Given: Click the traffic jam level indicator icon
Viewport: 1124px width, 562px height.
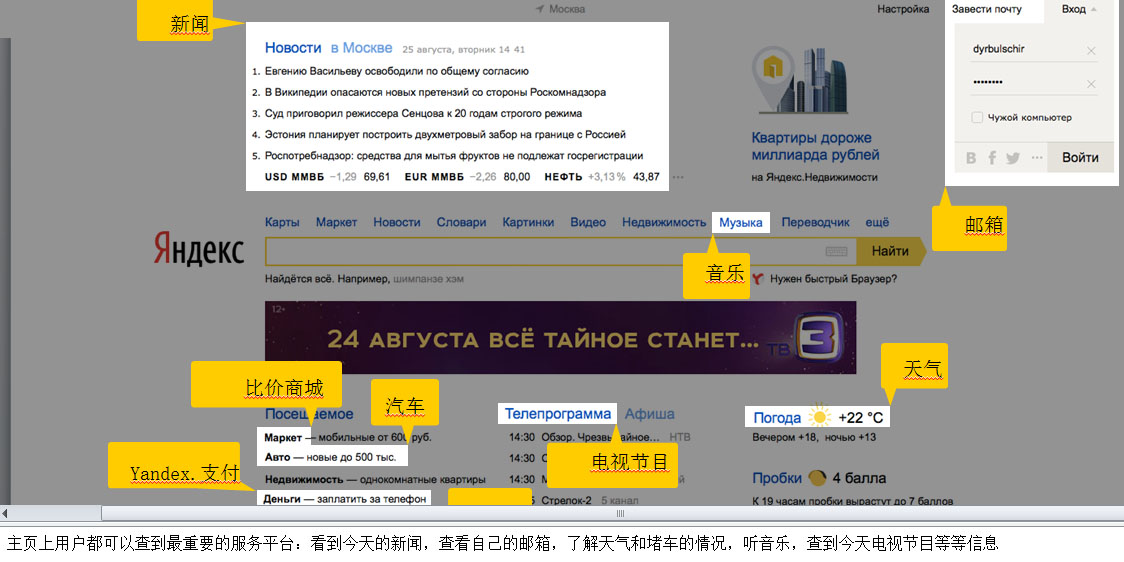Looking at the screenshot, I should pos(816,478).
